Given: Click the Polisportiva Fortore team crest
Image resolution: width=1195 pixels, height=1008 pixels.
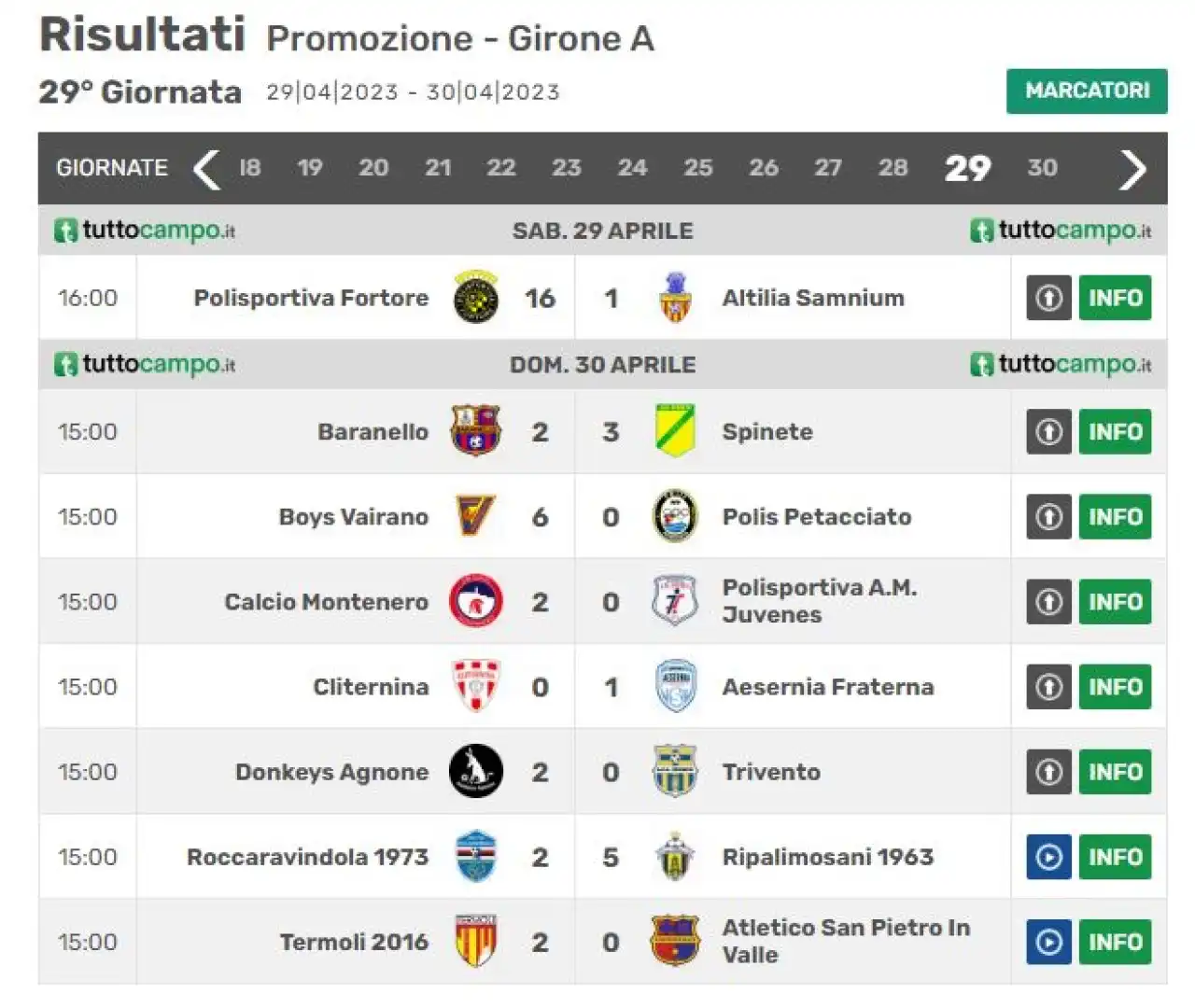Looking at the screenshot, I should coord(476,298).
